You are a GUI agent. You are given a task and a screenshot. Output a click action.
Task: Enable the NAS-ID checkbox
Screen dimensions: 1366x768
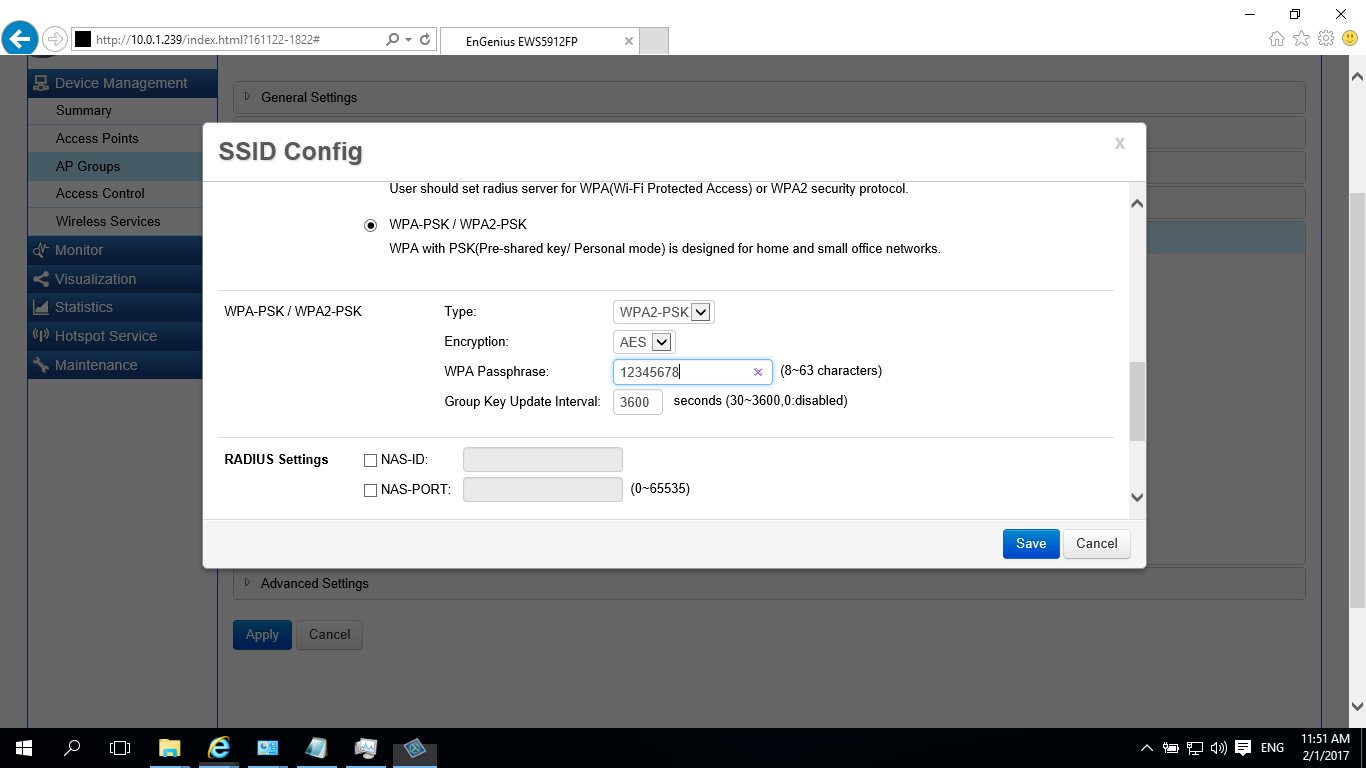[x=371, y=460]
